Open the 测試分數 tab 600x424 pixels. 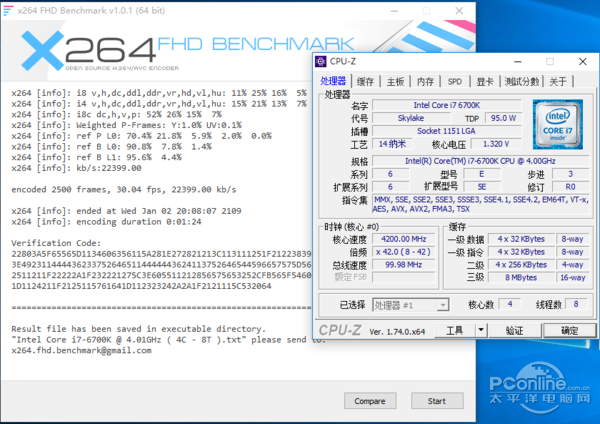(x=522, y=82)
